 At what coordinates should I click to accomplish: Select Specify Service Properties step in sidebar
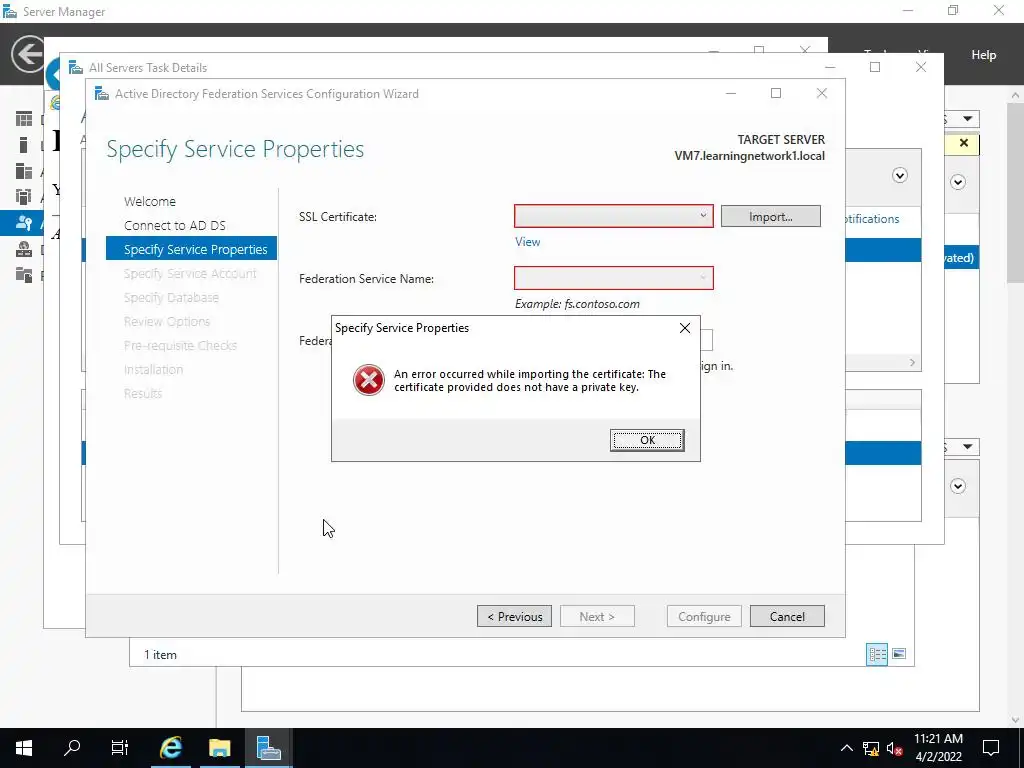(x=191, y=249)
